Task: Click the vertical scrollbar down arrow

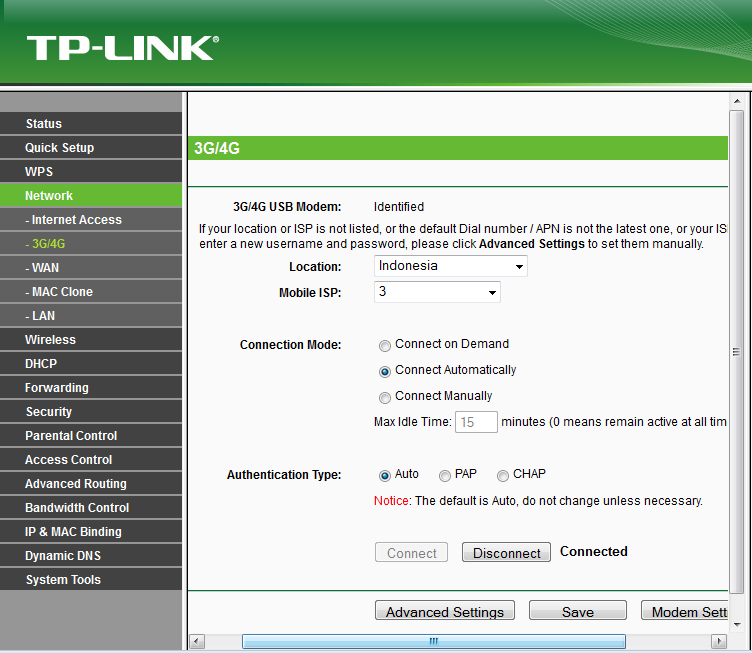Action: pyautogui.click(x=737, y=625)
